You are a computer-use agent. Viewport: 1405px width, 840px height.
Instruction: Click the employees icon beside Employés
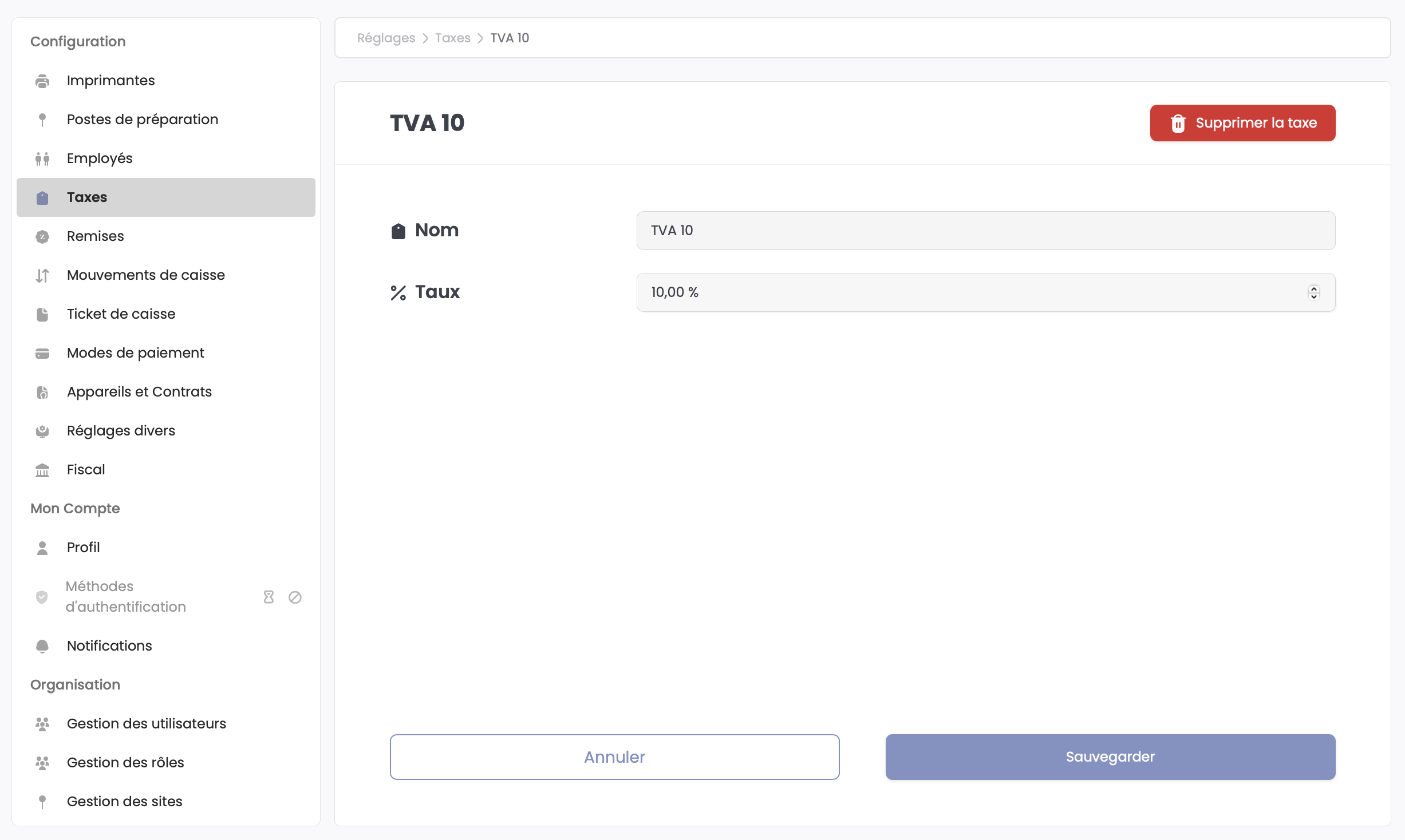[42, 159]
